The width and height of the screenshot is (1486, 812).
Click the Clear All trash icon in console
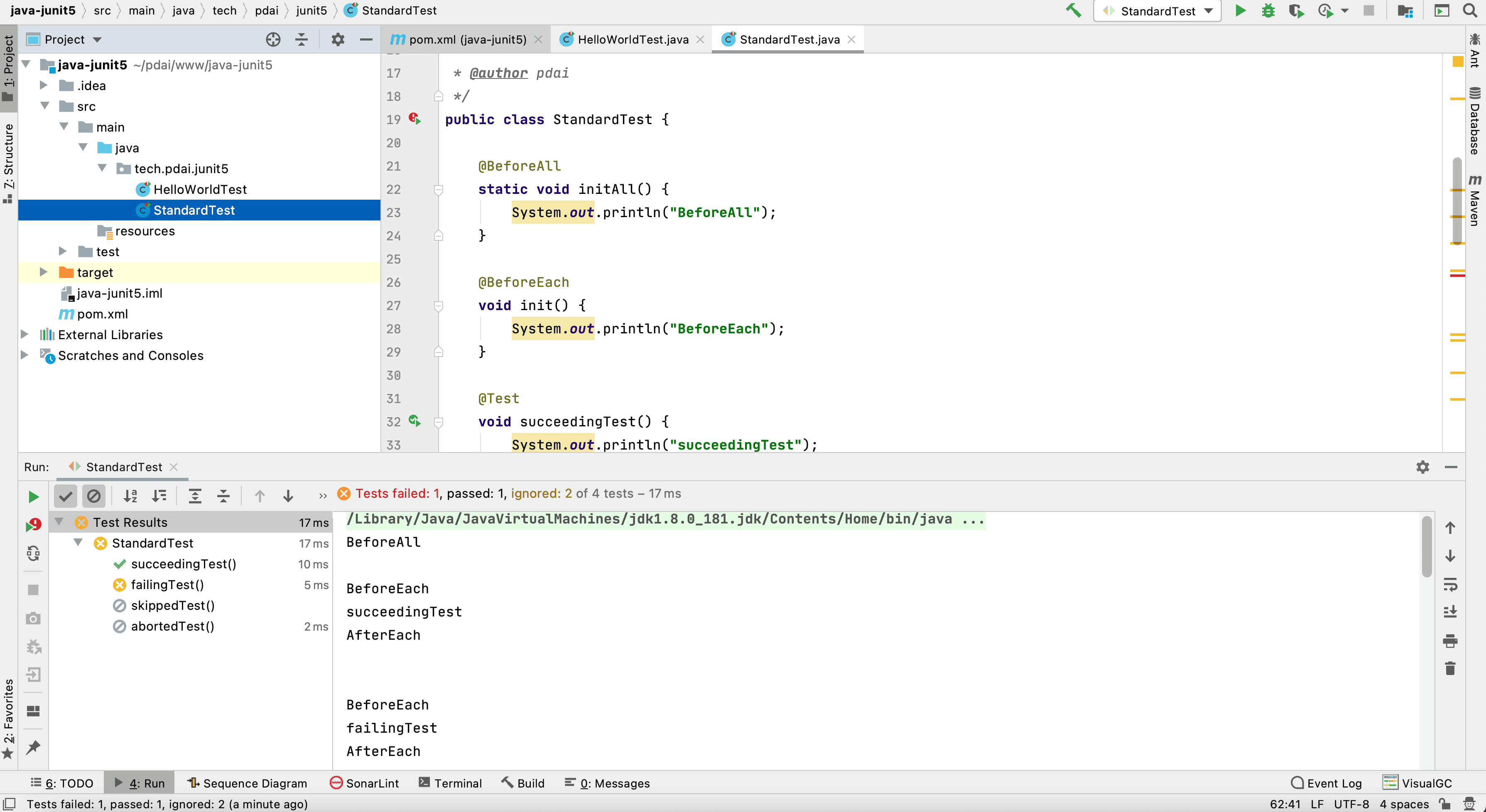[1450, 668]
